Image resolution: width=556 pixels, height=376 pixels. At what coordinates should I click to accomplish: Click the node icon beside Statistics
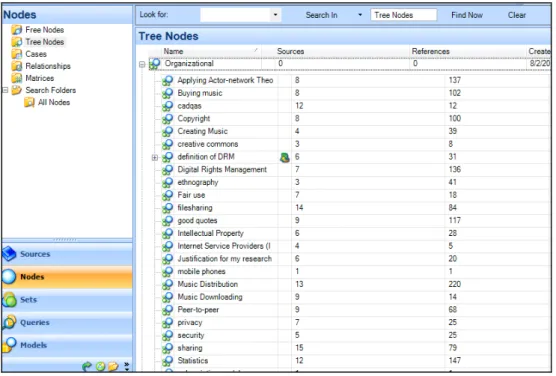point(167,361)
